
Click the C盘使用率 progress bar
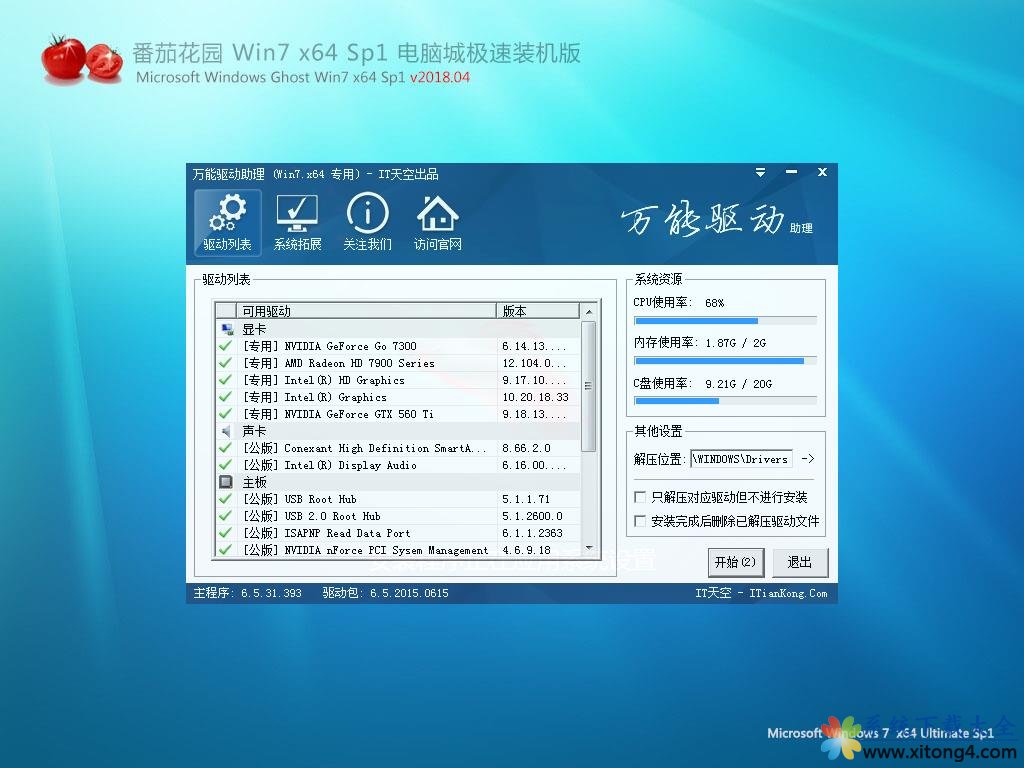725,401
